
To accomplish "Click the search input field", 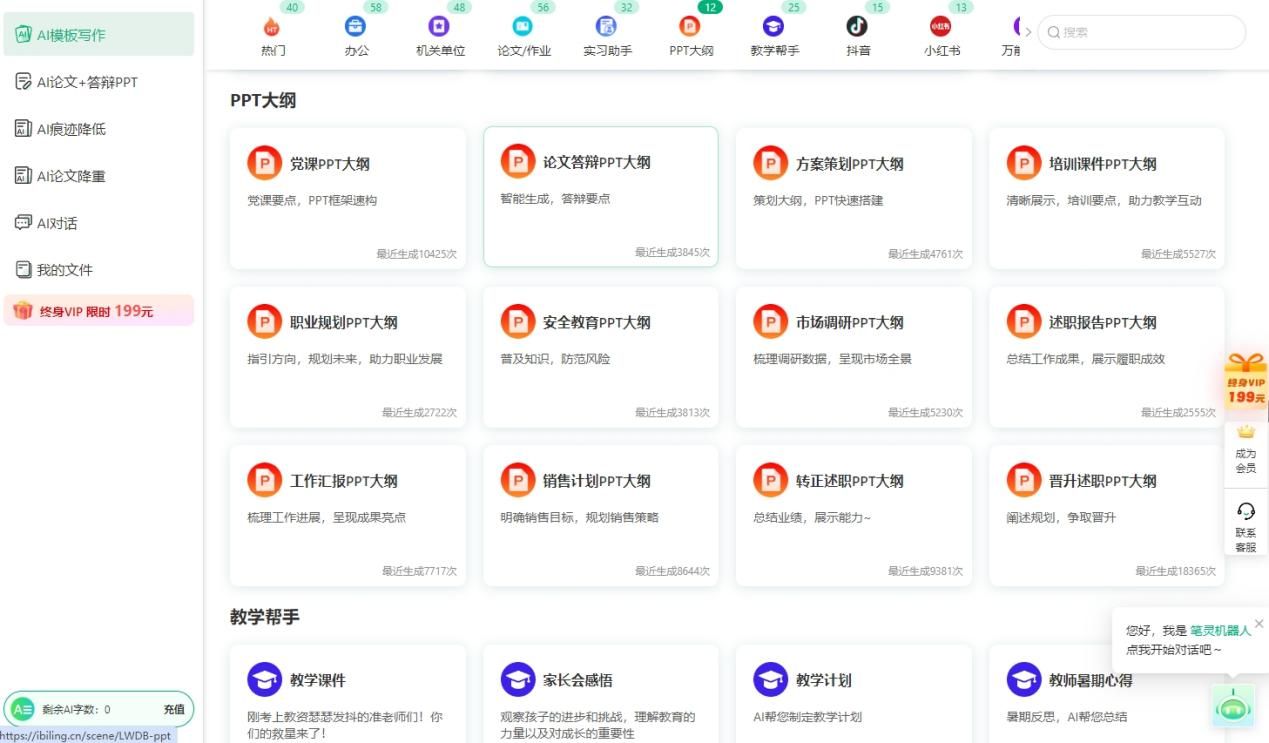I will (1142, 32).
